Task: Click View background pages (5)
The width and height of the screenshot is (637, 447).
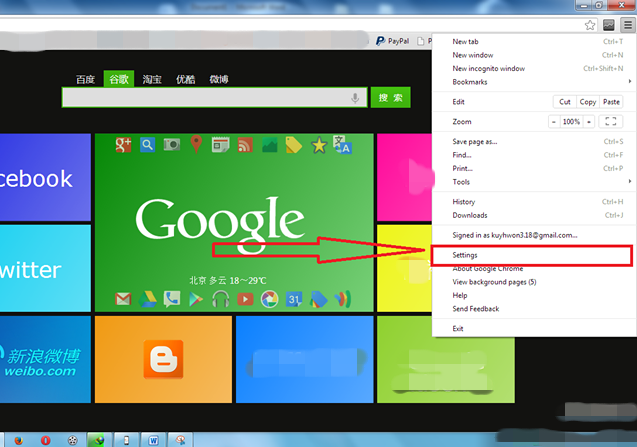Action: 534,282
